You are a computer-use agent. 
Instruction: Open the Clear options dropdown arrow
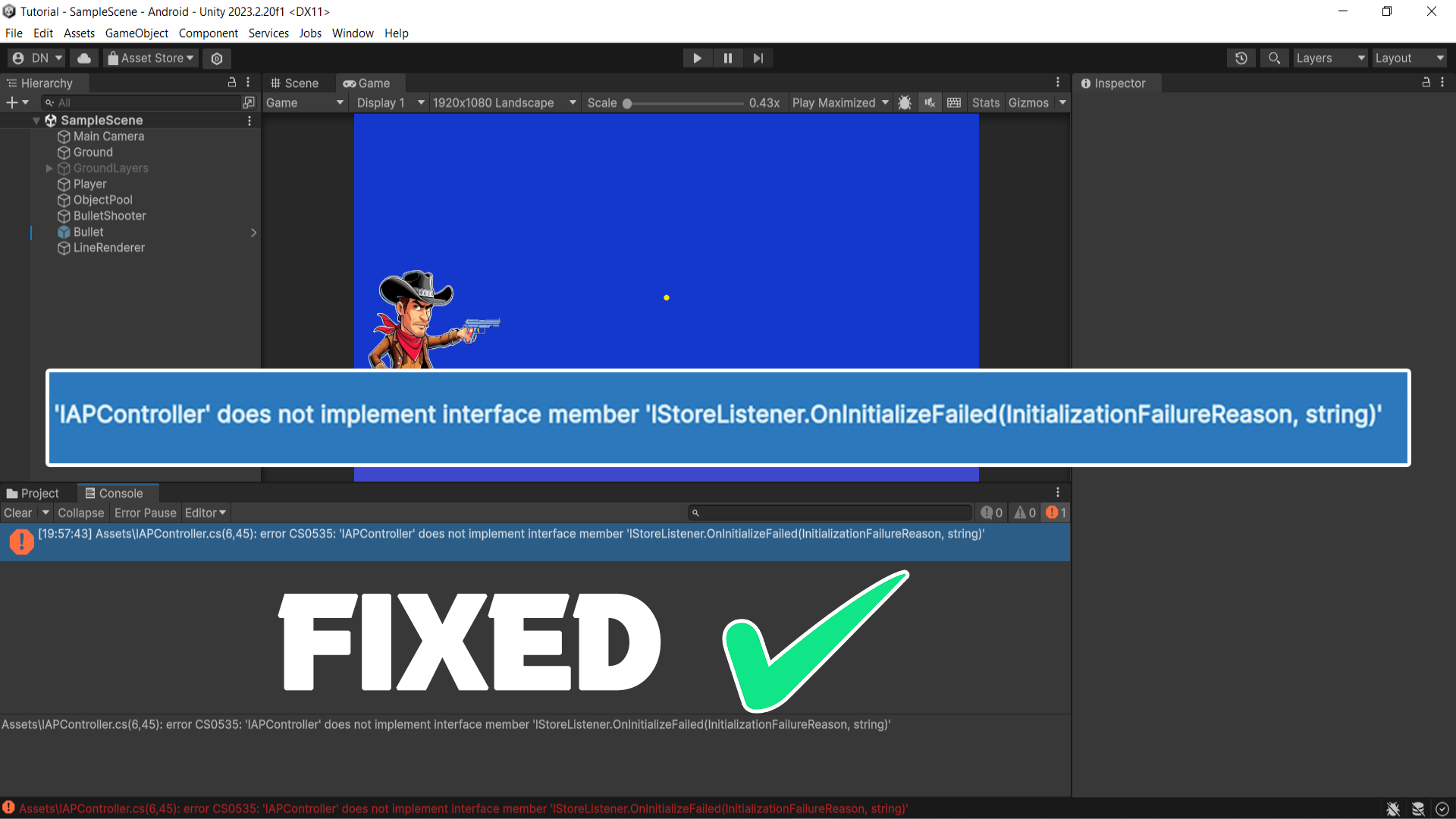45,513
